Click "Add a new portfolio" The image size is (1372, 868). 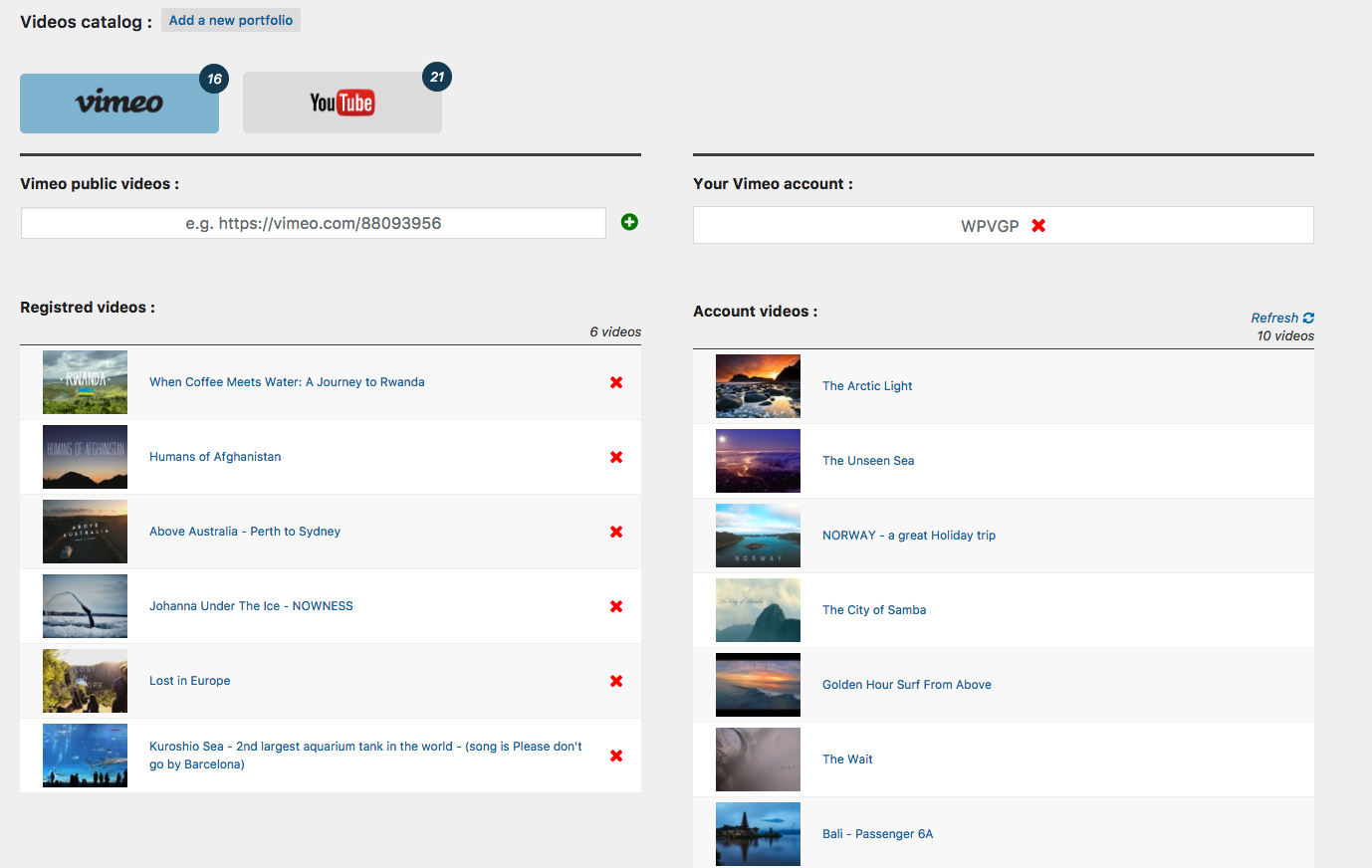pyautogui.click(x=230, y=19)
